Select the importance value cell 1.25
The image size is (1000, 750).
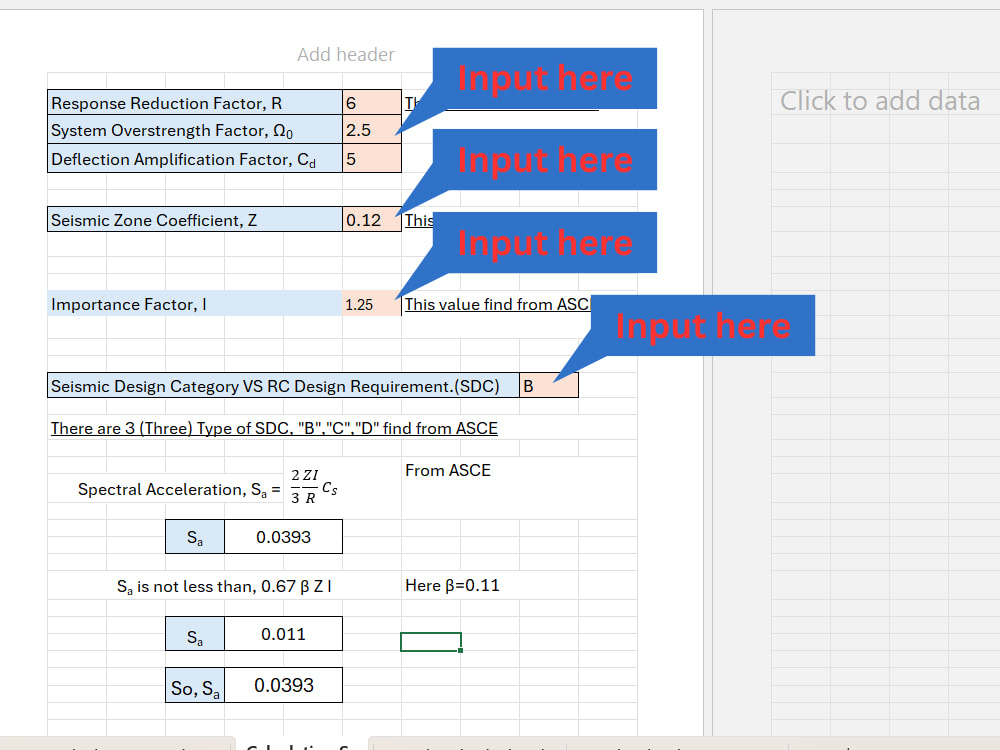tap(372, 304)
